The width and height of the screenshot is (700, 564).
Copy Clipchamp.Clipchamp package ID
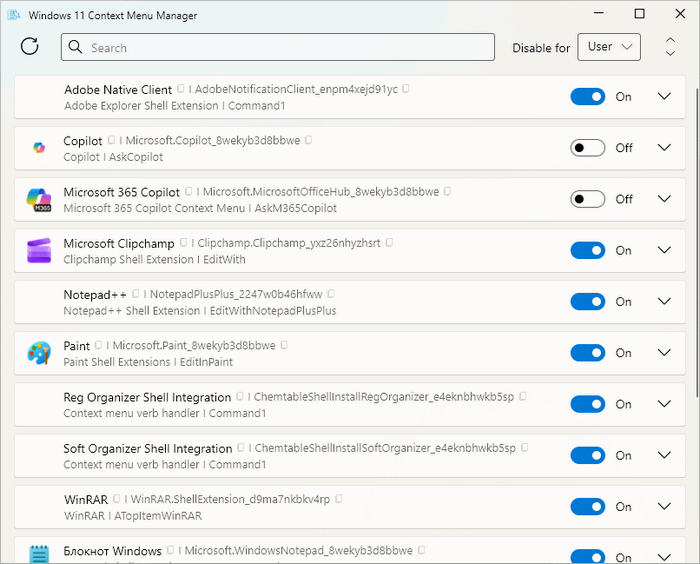pyautogui.click(x=389, y=242)
